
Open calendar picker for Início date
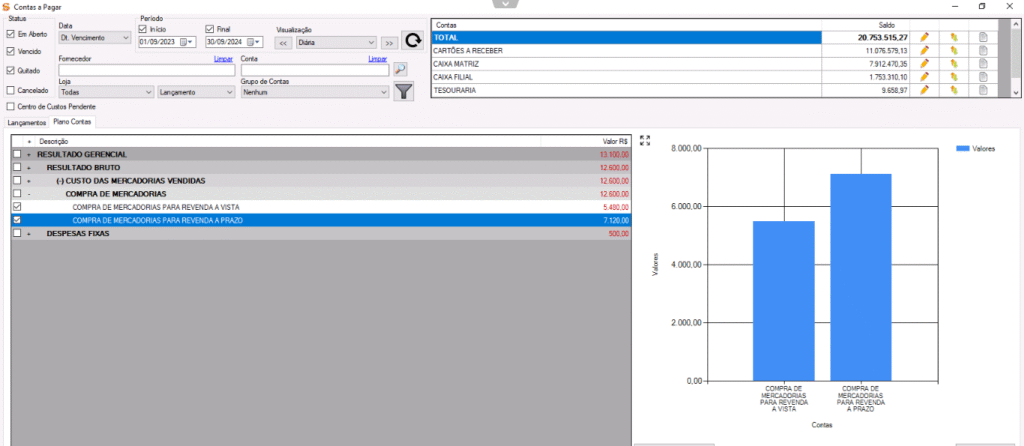click(185, 42)
